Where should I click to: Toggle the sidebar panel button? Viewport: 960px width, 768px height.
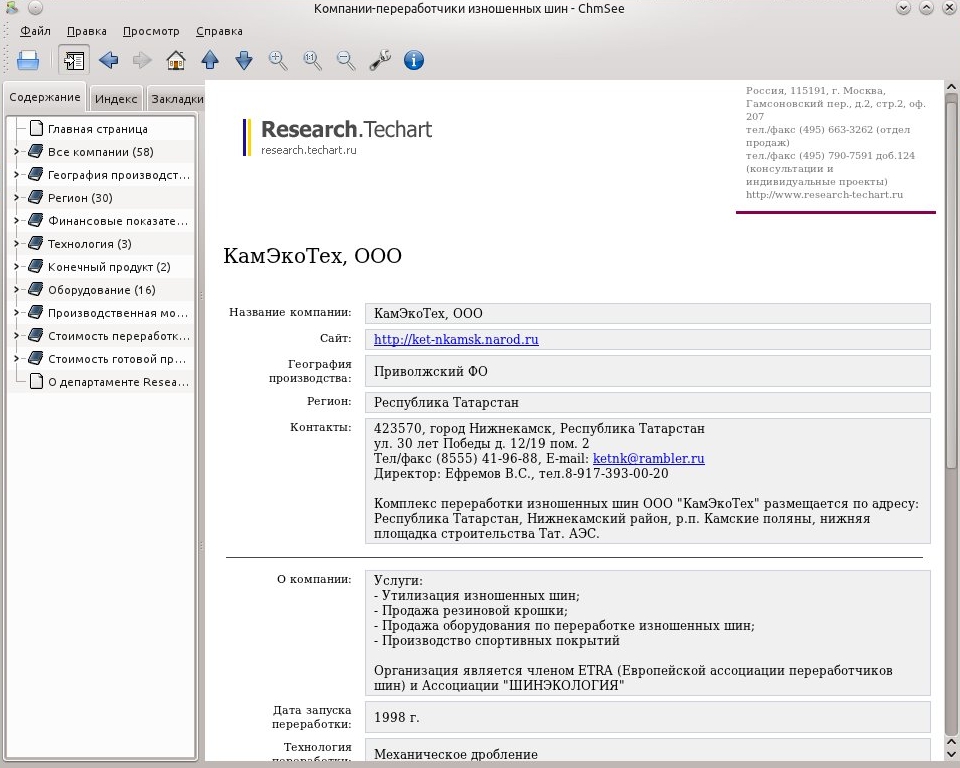tap(74, 60)
